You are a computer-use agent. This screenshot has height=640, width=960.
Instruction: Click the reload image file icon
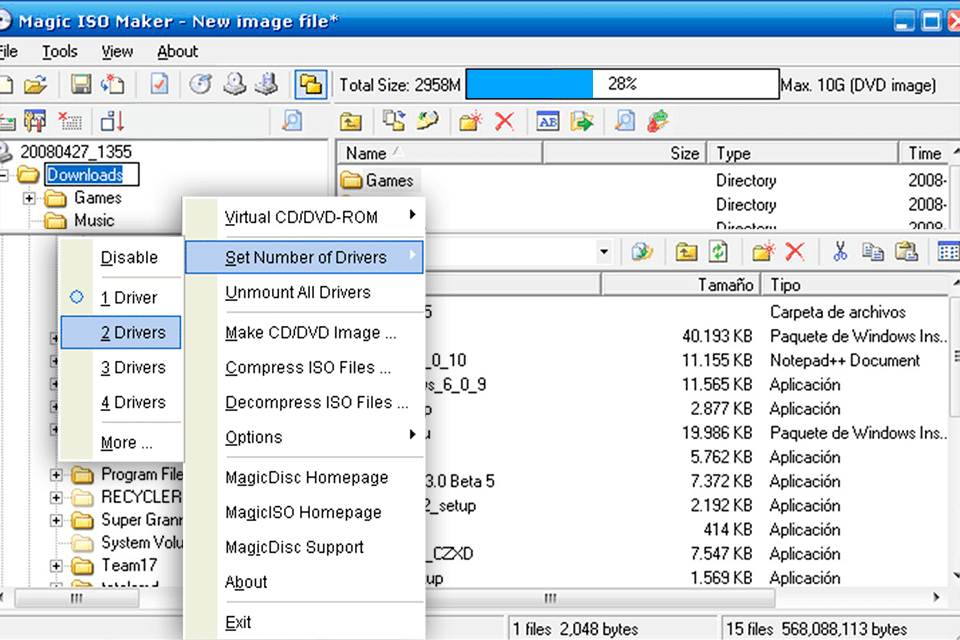coord(113,85)
